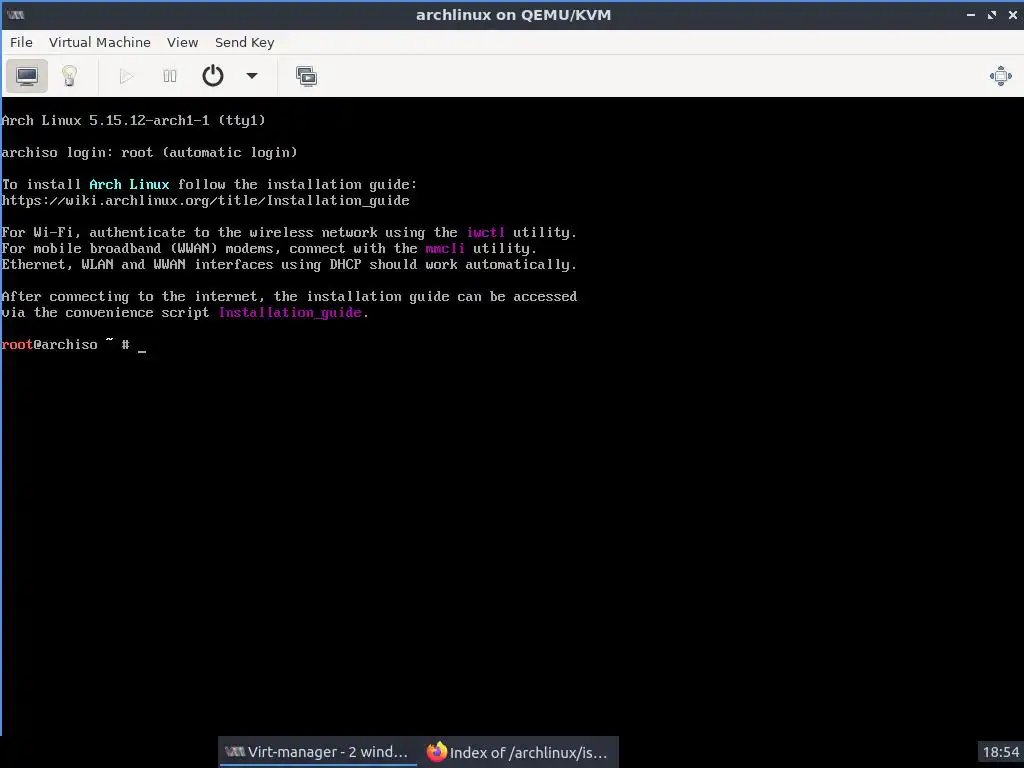The image size is (1024, 768).
Task: Maximize the archlinux on QEMU/KVM window
Action: point(992,14)
